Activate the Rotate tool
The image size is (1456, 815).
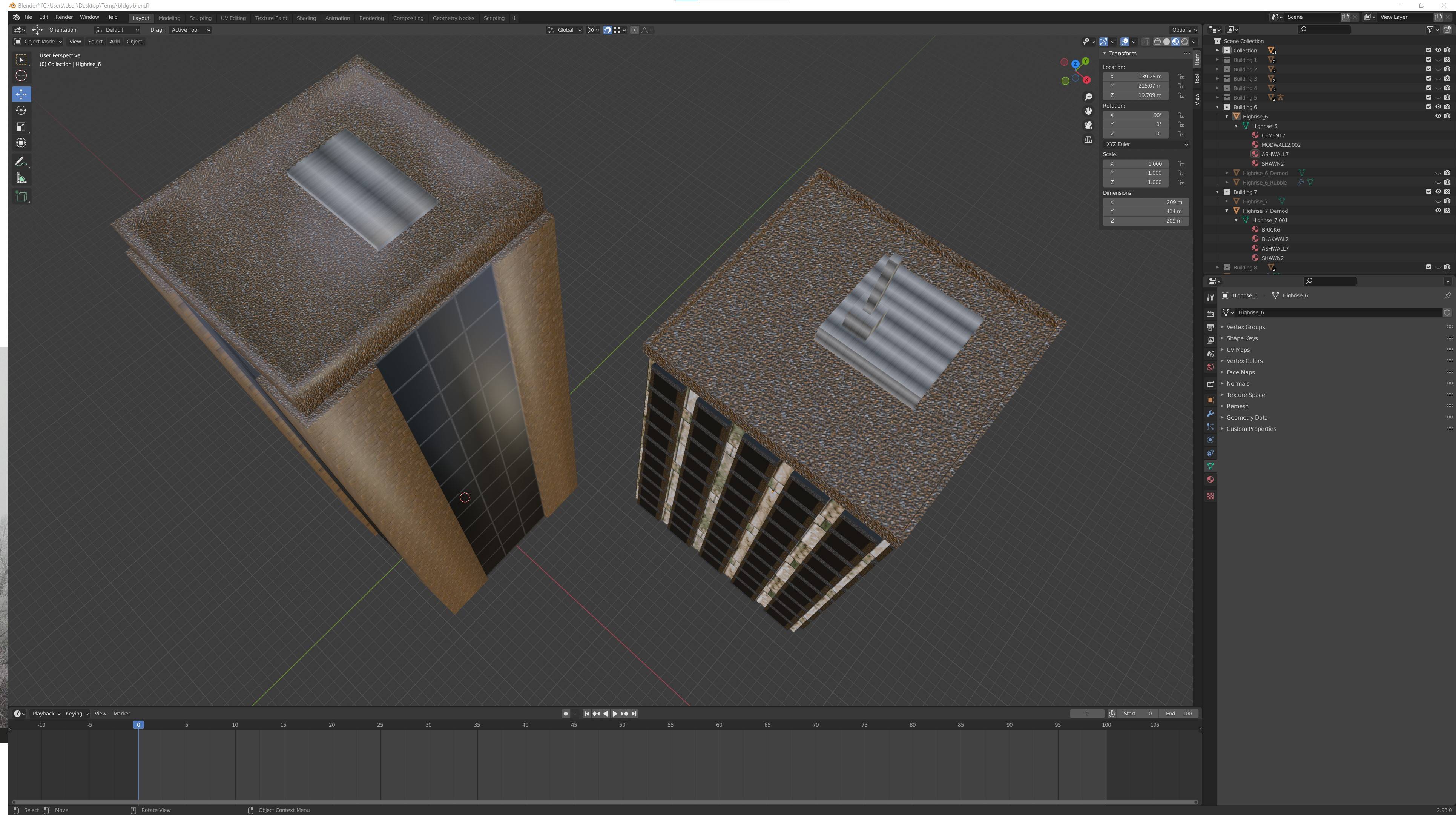21,110
